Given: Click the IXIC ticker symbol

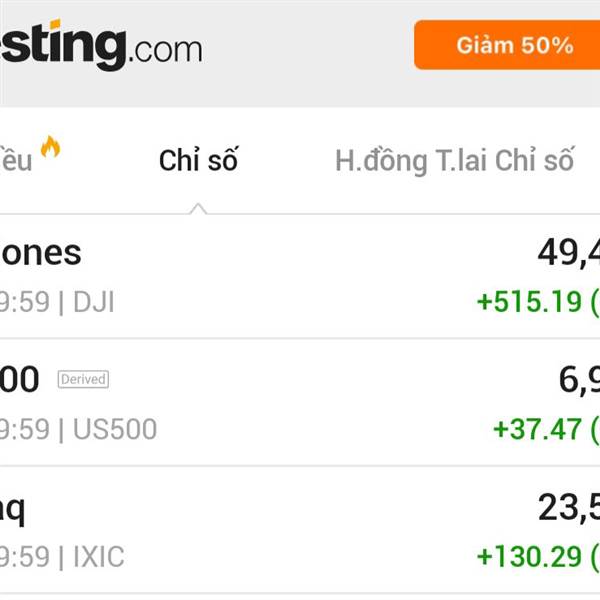Looking at the screenshot, I should pyautogui.click(x=99, y=556).
